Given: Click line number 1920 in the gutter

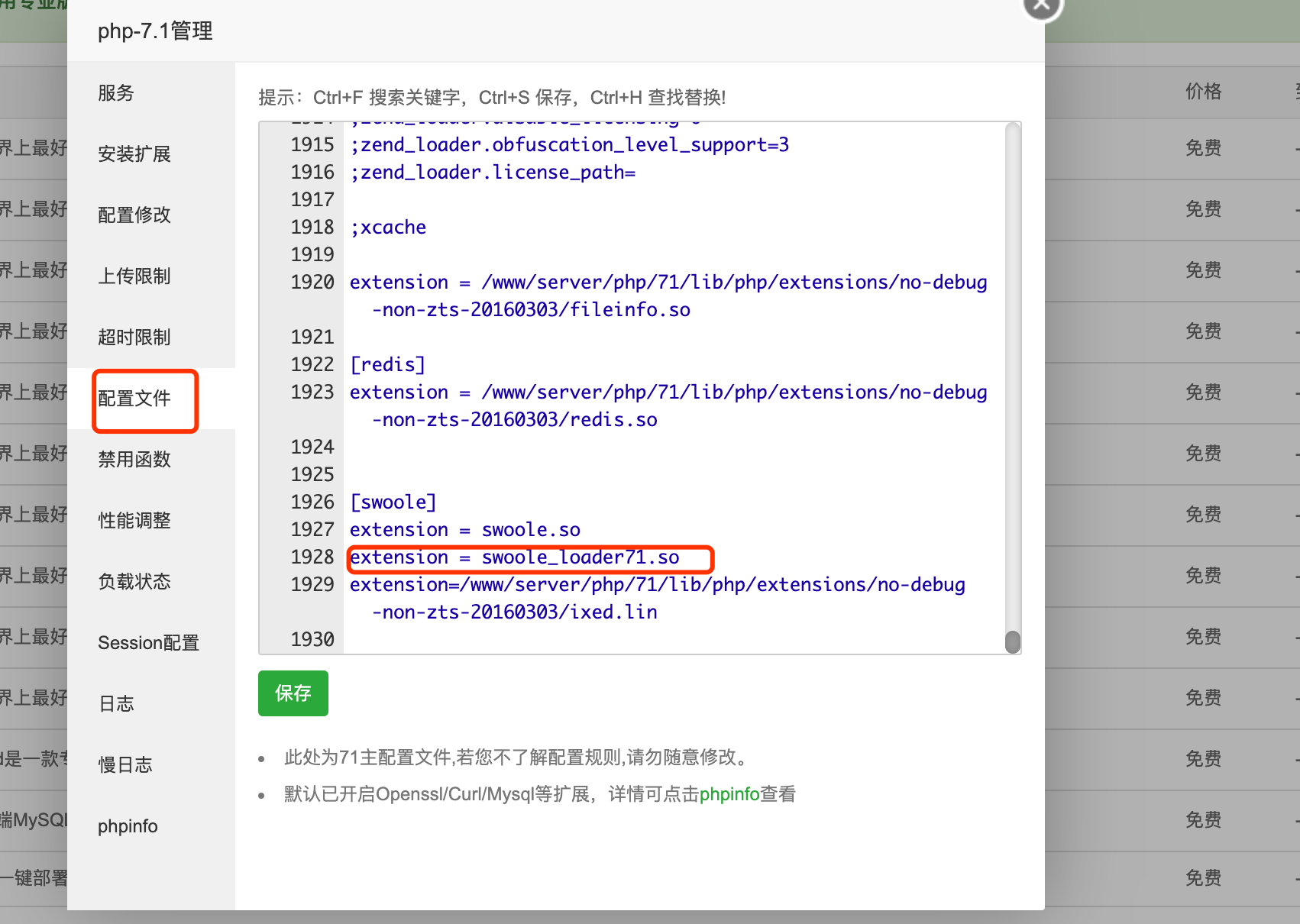Looking at the screenshot, I should tap(312, 283).
